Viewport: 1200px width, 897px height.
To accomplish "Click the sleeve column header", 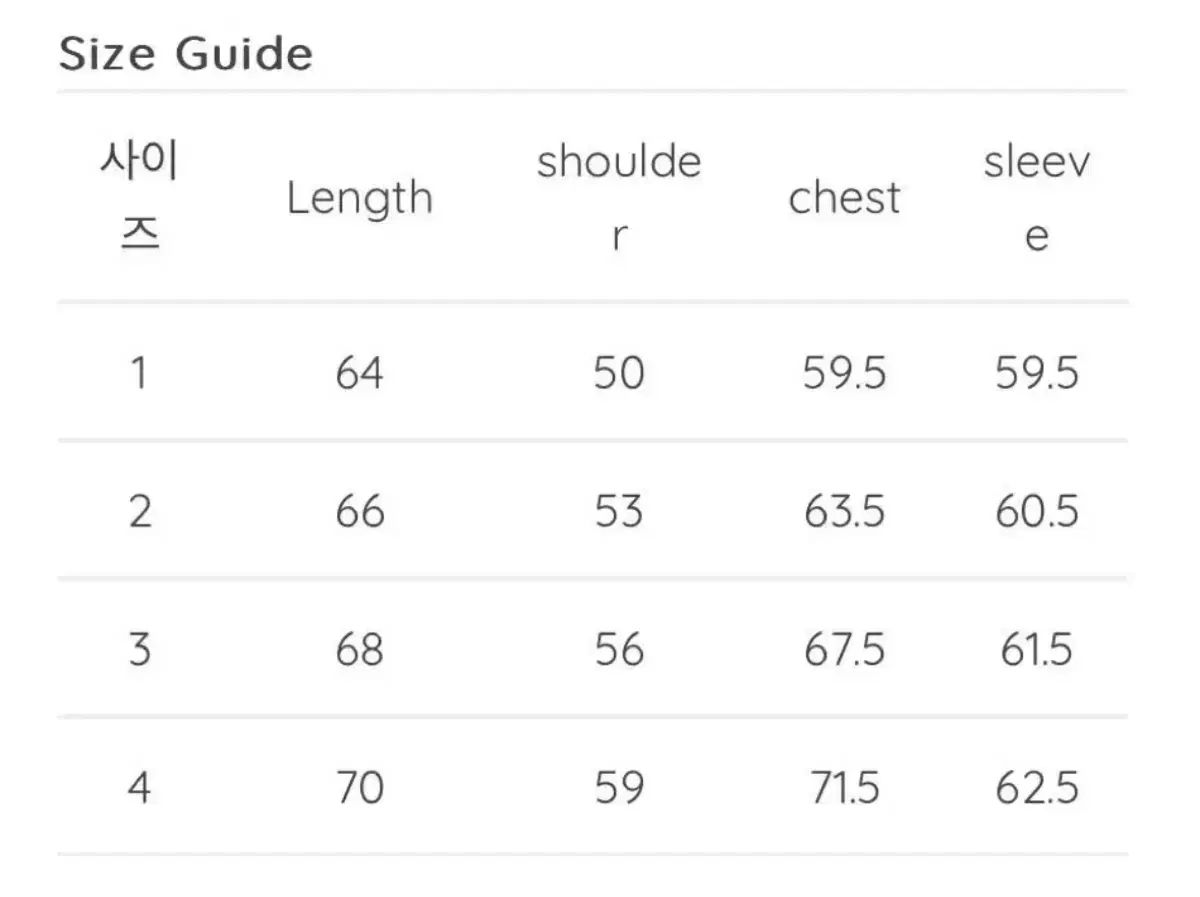I will 1036,197.
